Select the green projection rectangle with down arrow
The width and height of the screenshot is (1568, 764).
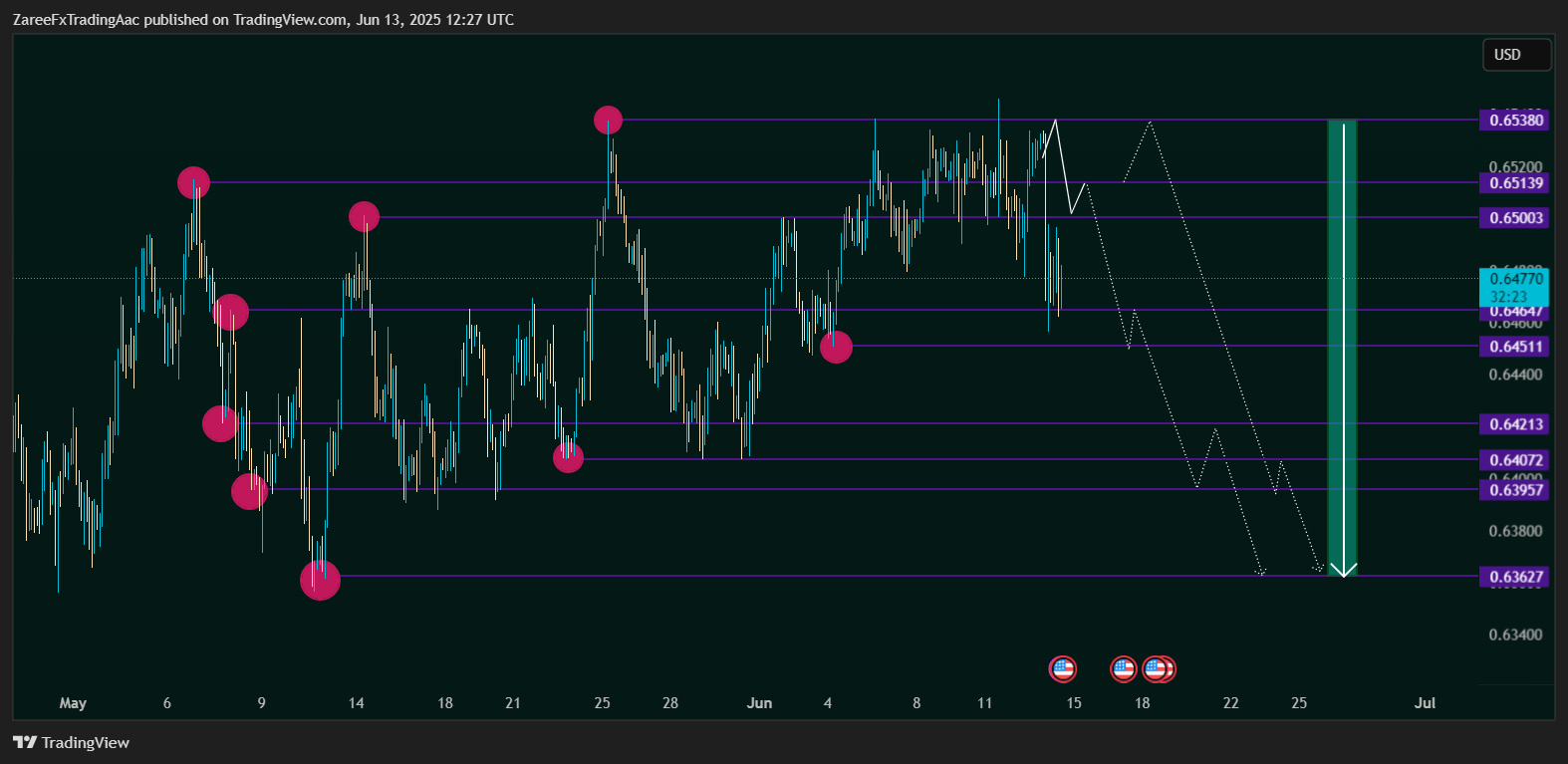click(x=1343, y=348)
